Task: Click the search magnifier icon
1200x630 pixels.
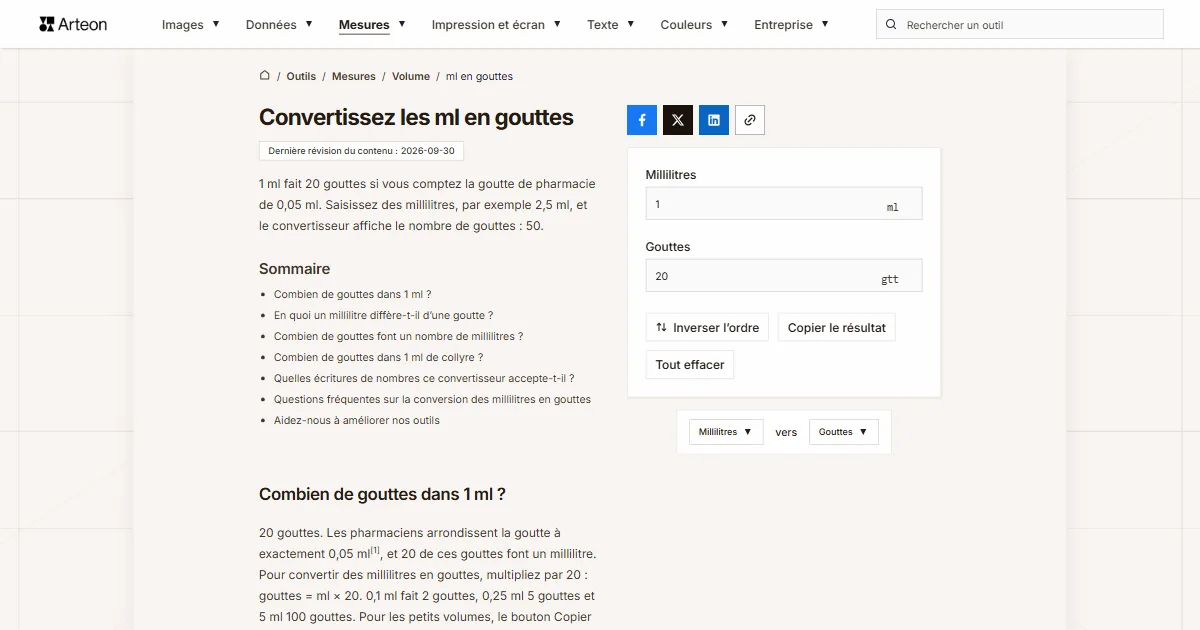Action: coord(891,25)
